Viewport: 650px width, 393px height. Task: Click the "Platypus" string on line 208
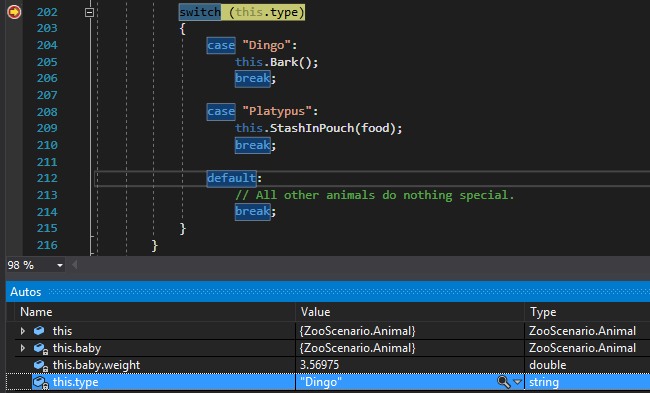(x=276, y=112)
